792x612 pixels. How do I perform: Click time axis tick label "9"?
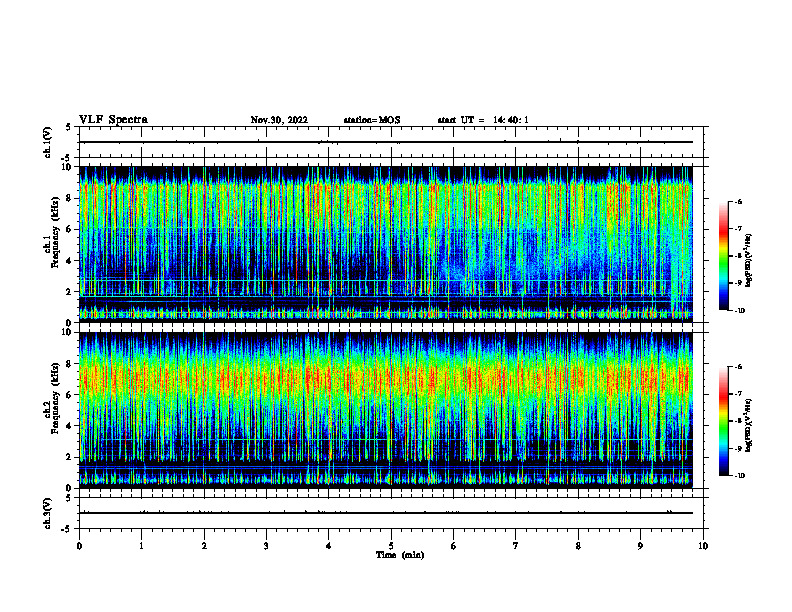click(640, 546)
